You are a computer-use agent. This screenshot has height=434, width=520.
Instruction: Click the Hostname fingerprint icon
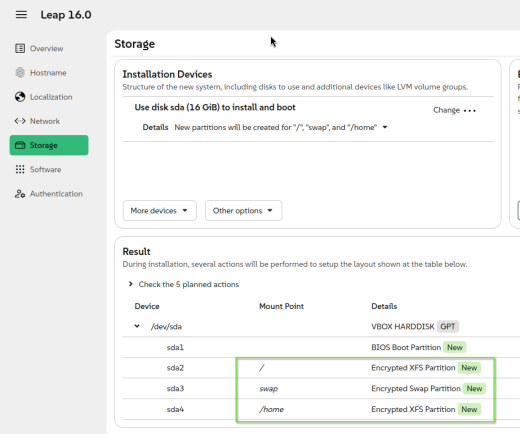[20, 73]
